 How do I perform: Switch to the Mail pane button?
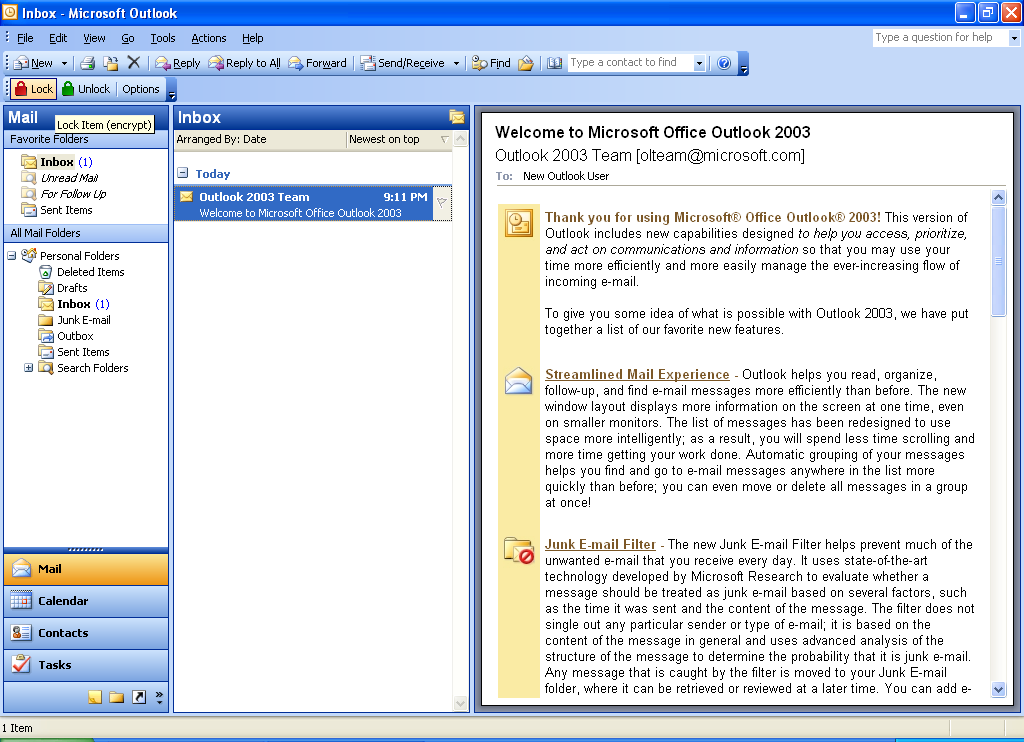tap(86, 569)
